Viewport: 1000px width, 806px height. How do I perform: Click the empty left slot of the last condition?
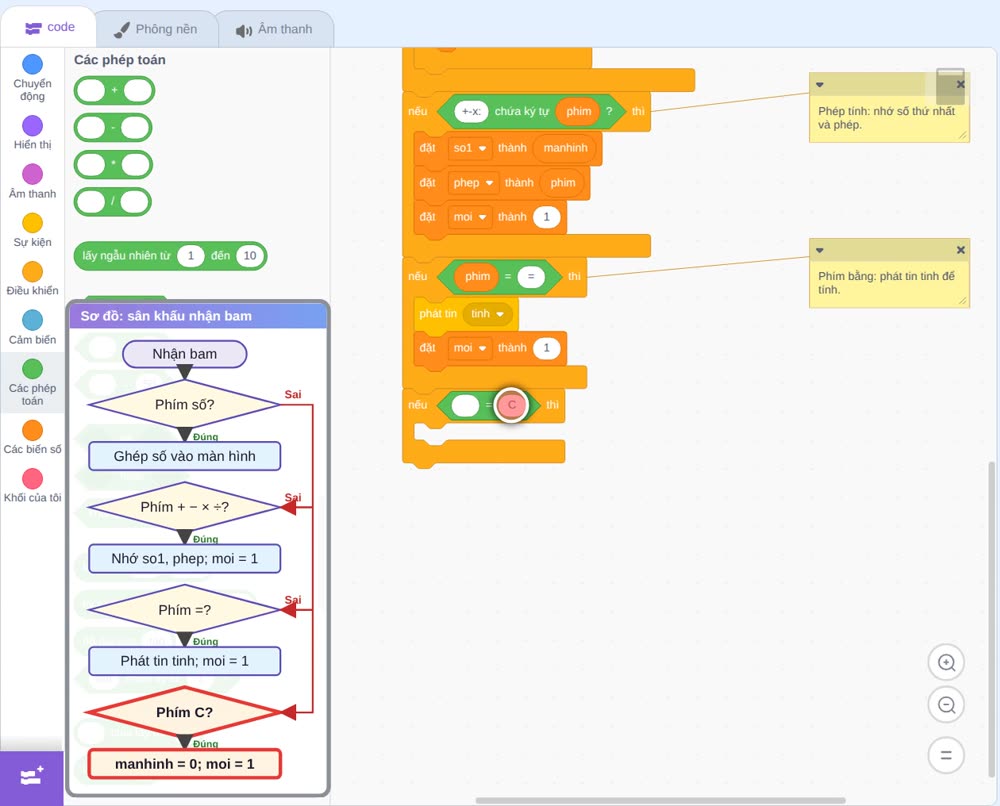click(x=465, y=405)
